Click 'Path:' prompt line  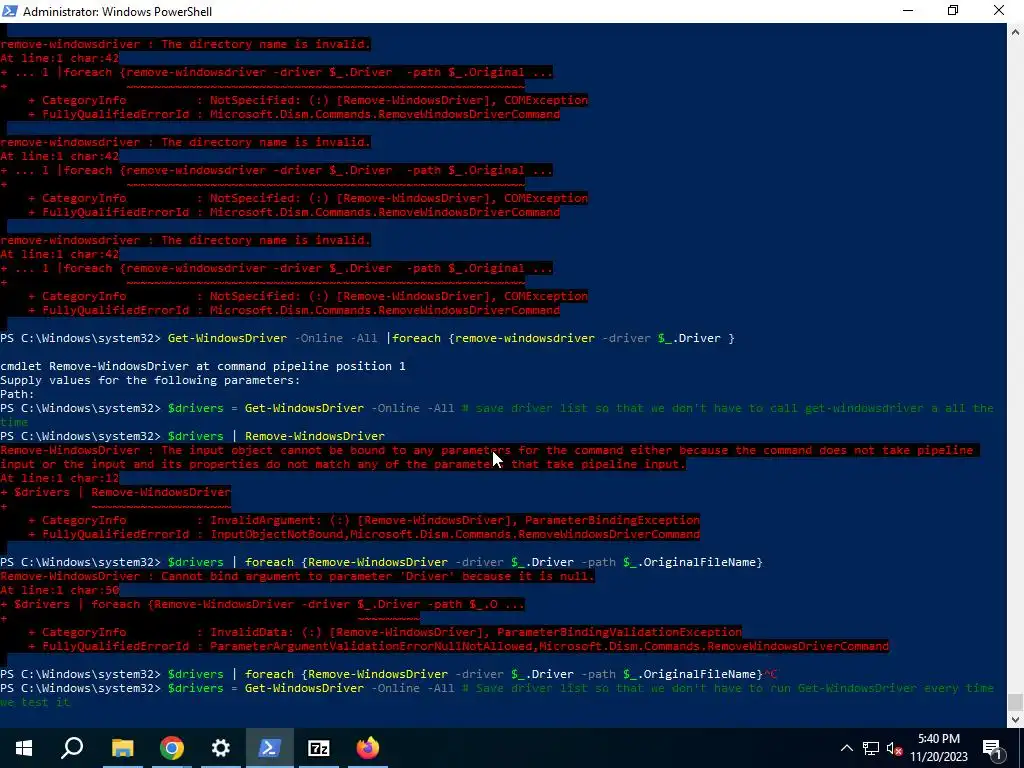click(18, 394)
